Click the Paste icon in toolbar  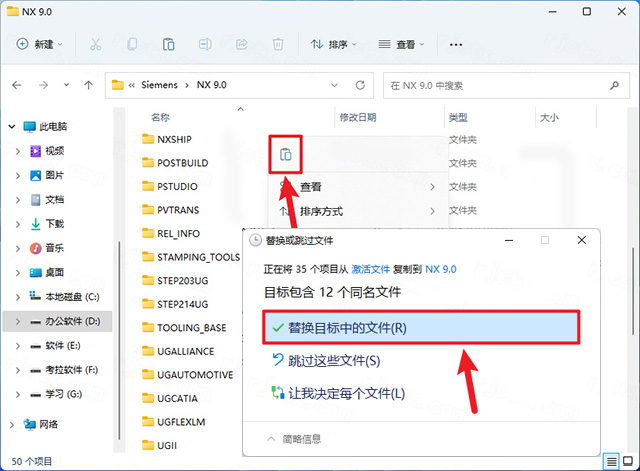pos(169,44)
